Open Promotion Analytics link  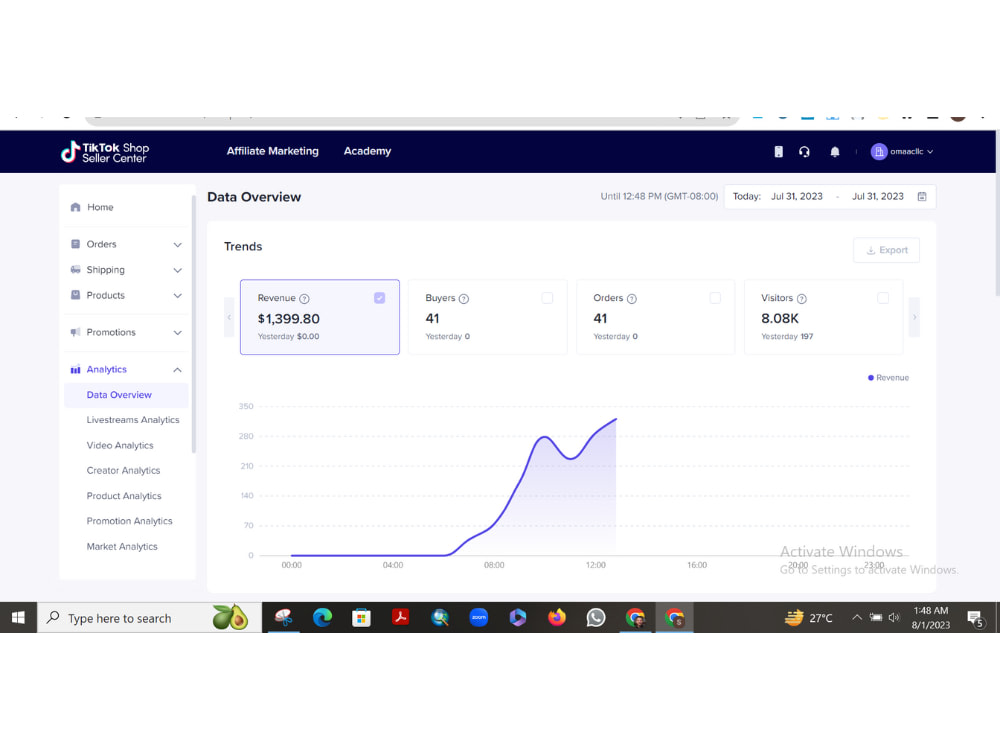129,521
